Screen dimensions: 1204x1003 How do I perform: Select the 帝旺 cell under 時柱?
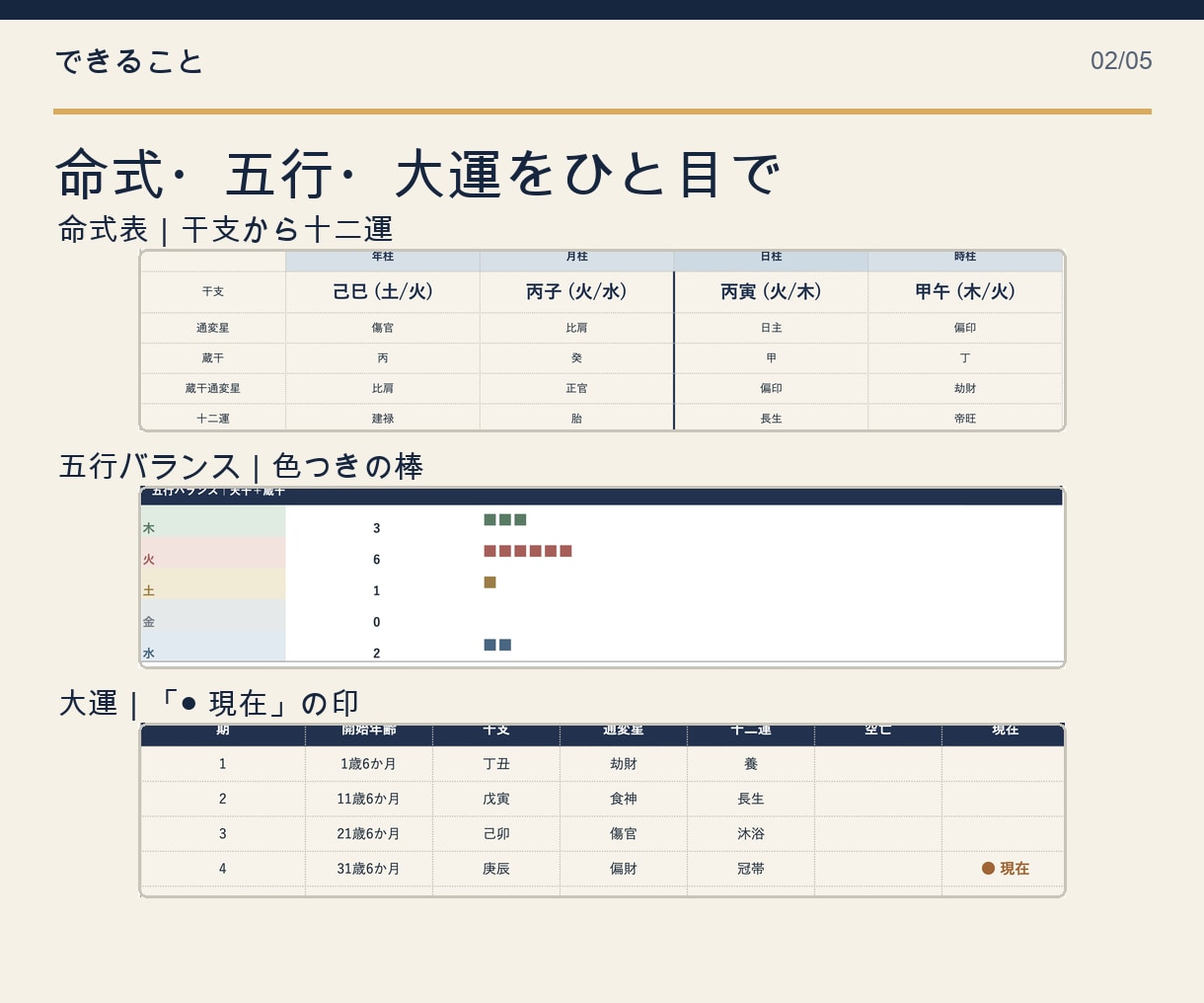tap(965, 419)
